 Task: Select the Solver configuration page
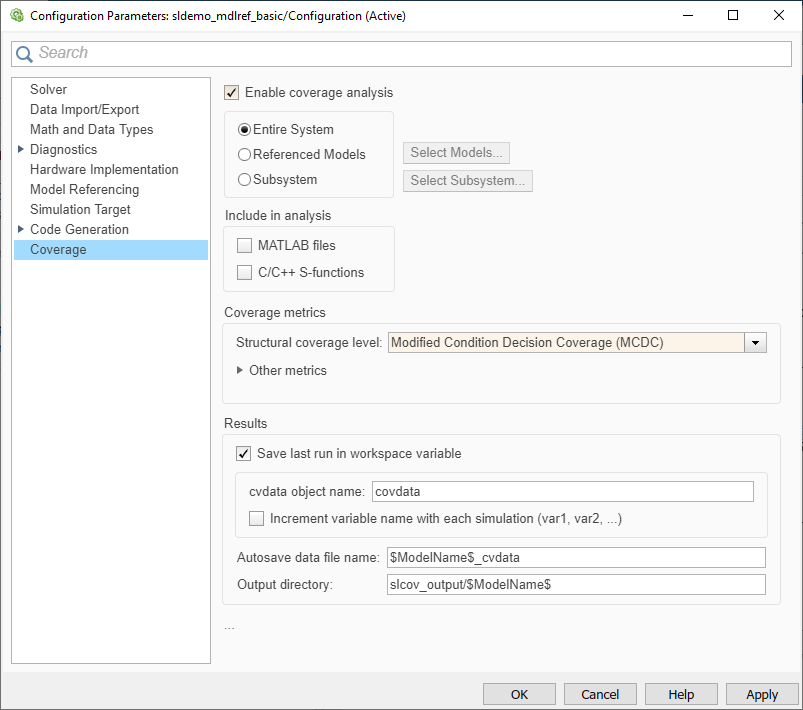48,89
